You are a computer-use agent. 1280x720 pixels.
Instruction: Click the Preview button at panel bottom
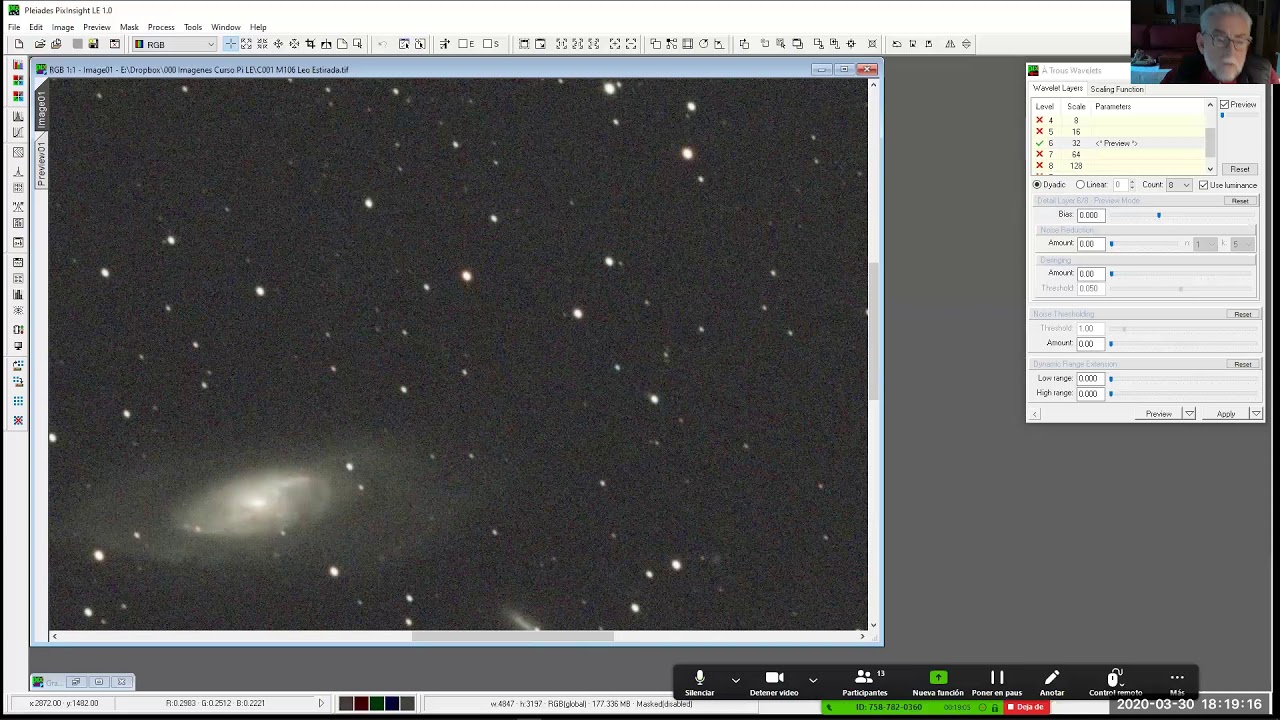pos(1158,414)
